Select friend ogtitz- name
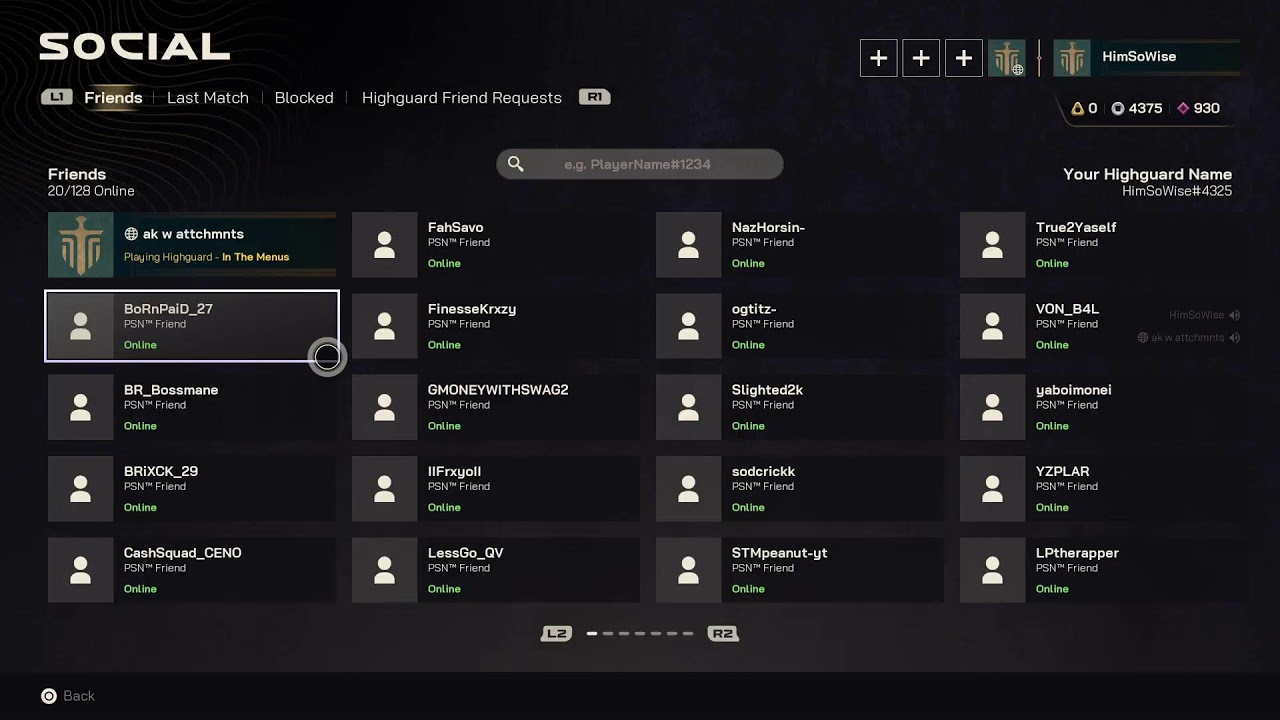Image resolution: width=1280 pixels, height=720 pixels. tap(754, 309)
